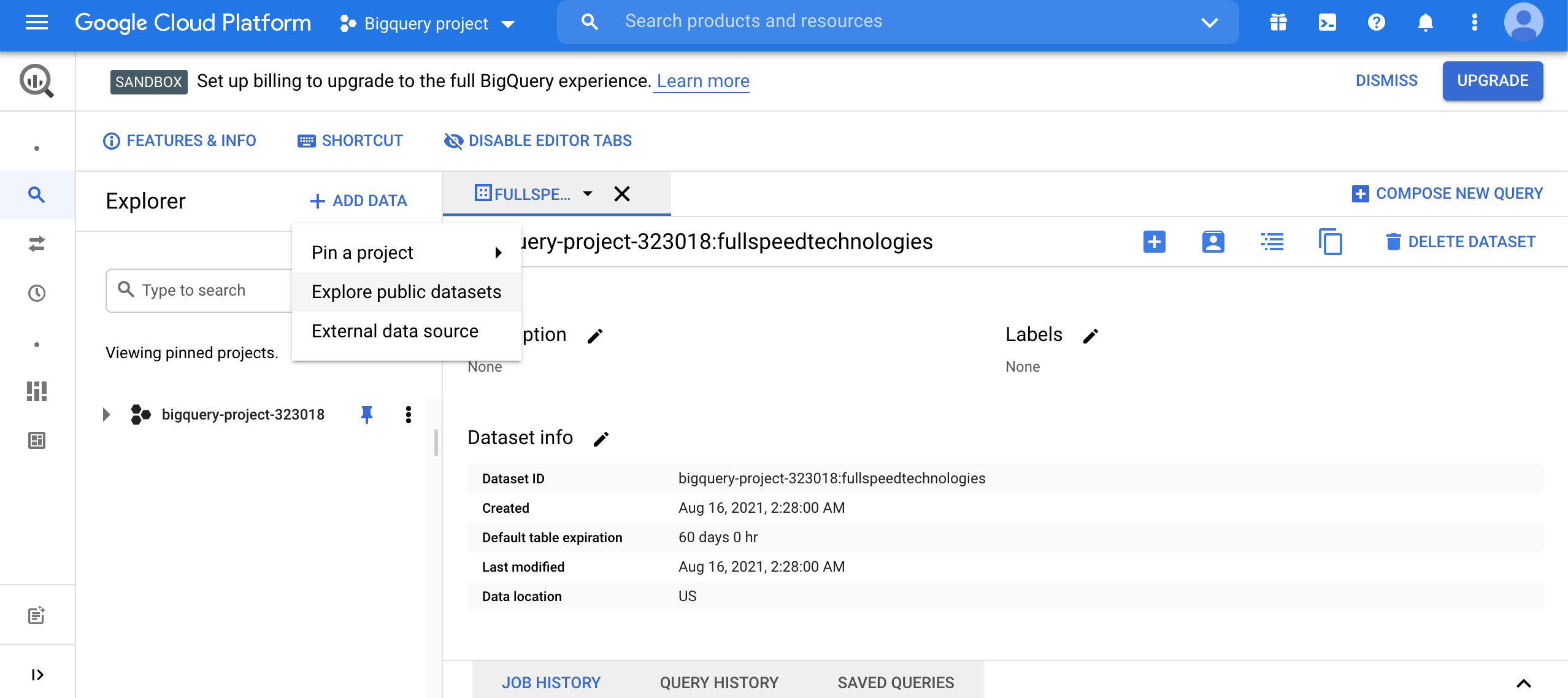
Task: Dismiss the sandbox billing banner
Action: coord(1386,81)
